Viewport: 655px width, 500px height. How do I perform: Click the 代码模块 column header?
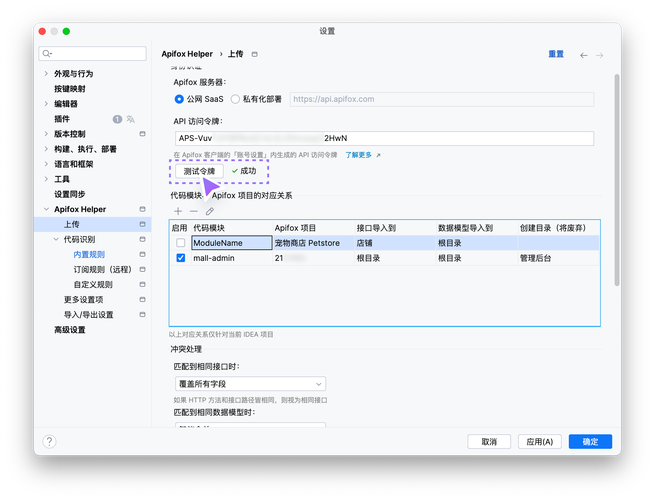232,228
